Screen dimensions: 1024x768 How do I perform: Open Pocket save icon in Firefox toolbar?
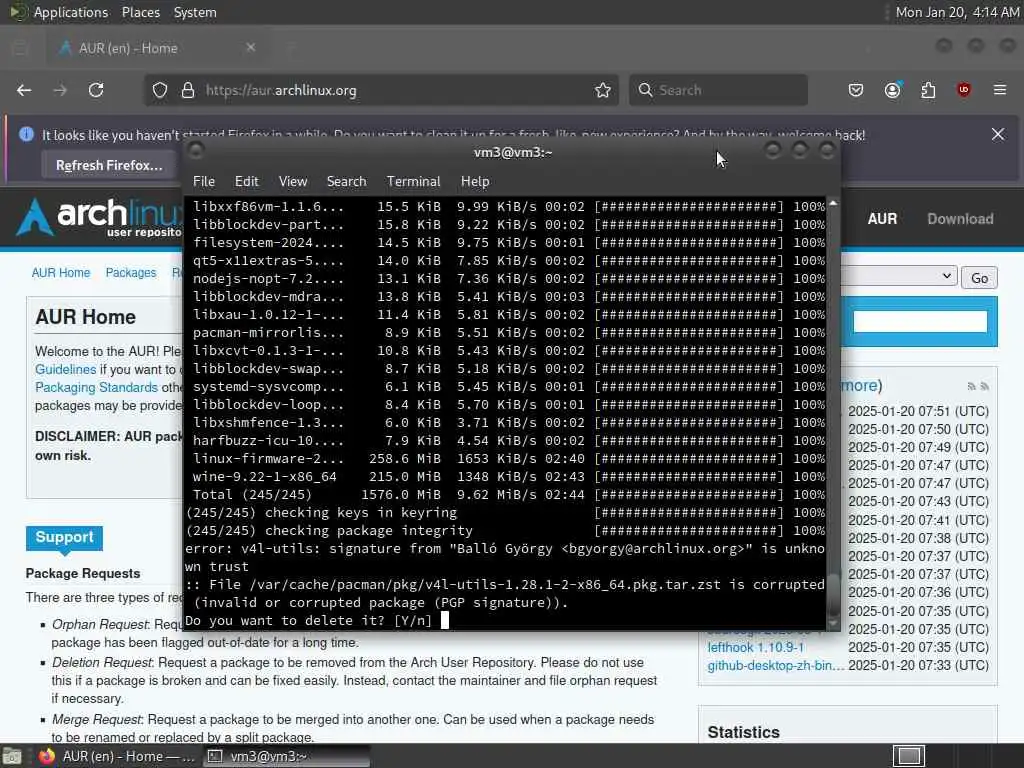[x=856, y=90]
